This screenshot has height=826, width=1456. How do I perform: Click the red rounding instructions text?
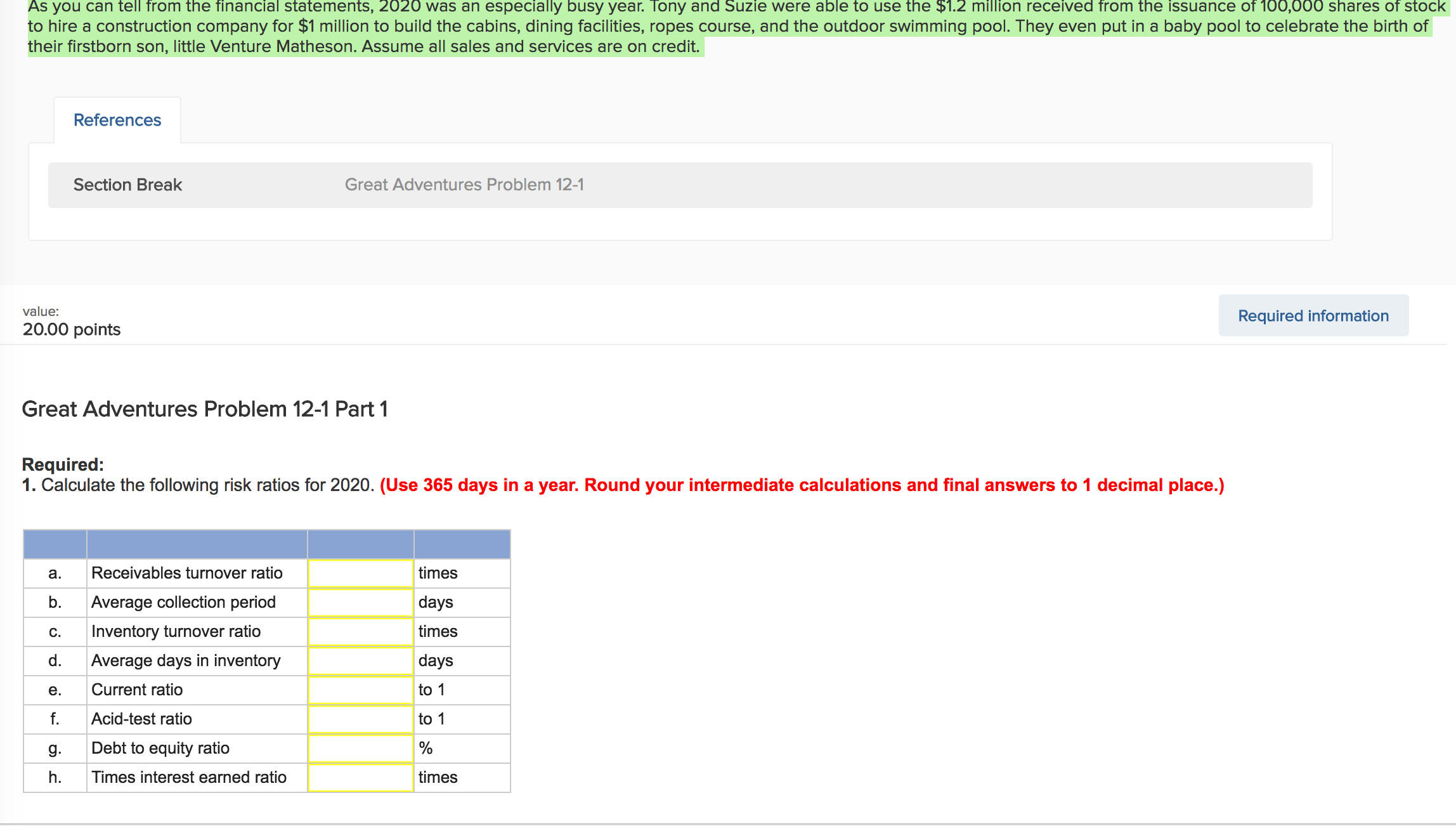(802, 485)
